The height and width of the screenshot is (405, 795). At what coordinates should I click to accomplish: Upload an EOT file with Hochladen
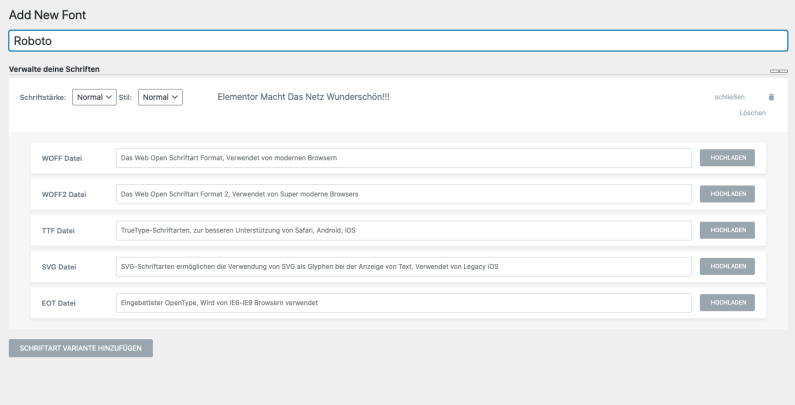click(x=727, y=303)
